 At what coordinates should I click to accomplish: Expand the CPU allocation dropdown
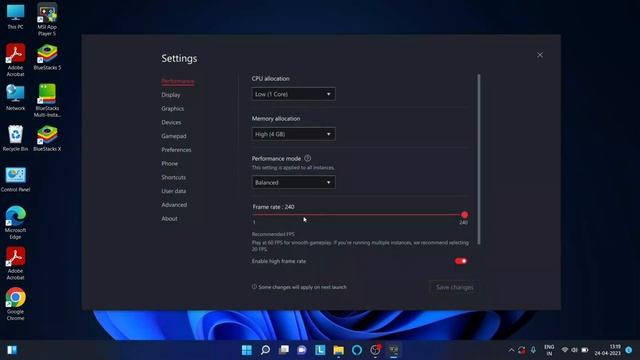[x=293, y=94]
